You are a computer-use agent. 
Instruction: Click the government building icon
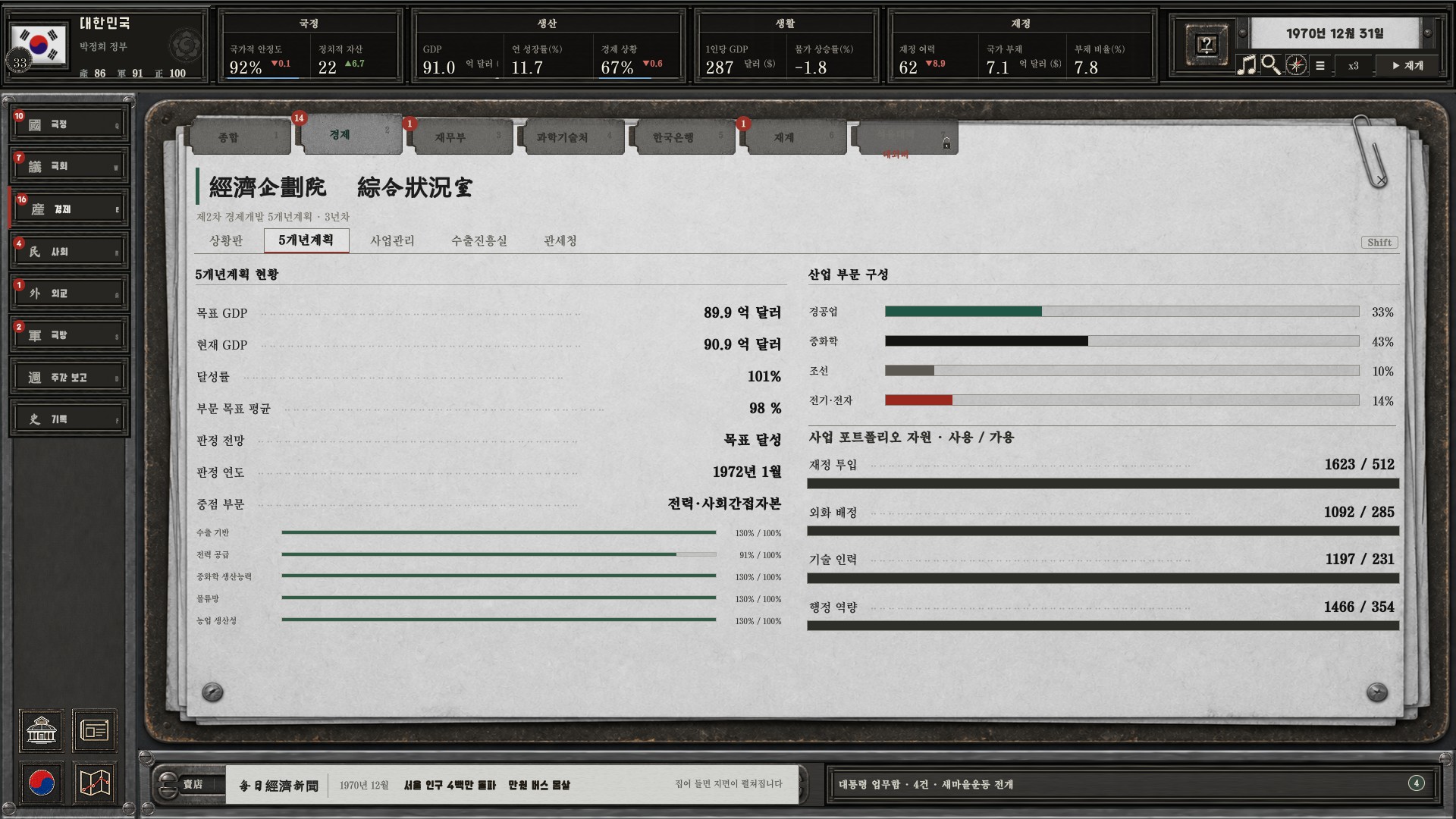tap(41, 731)
